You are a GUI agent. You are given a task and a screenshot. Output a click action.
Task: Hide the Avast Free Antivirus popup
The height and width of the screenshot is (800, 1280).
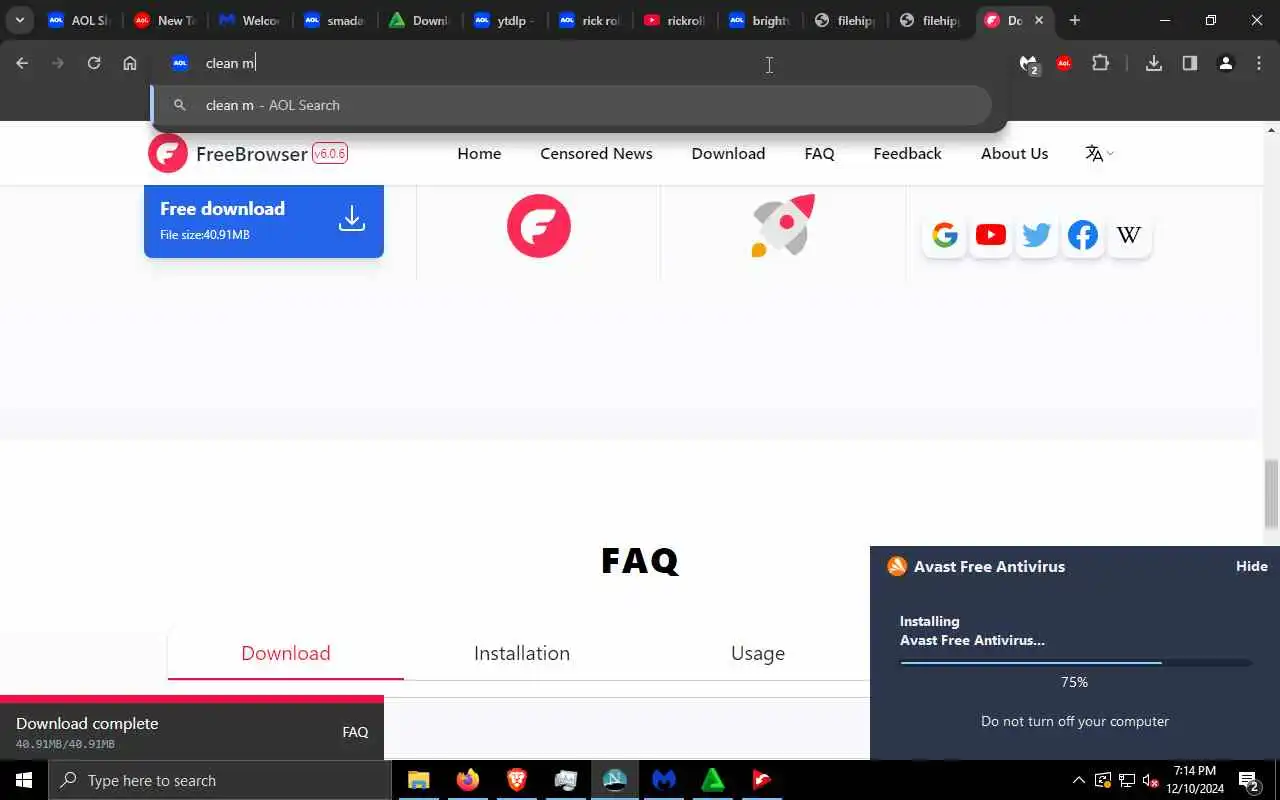coord(1251,566)
